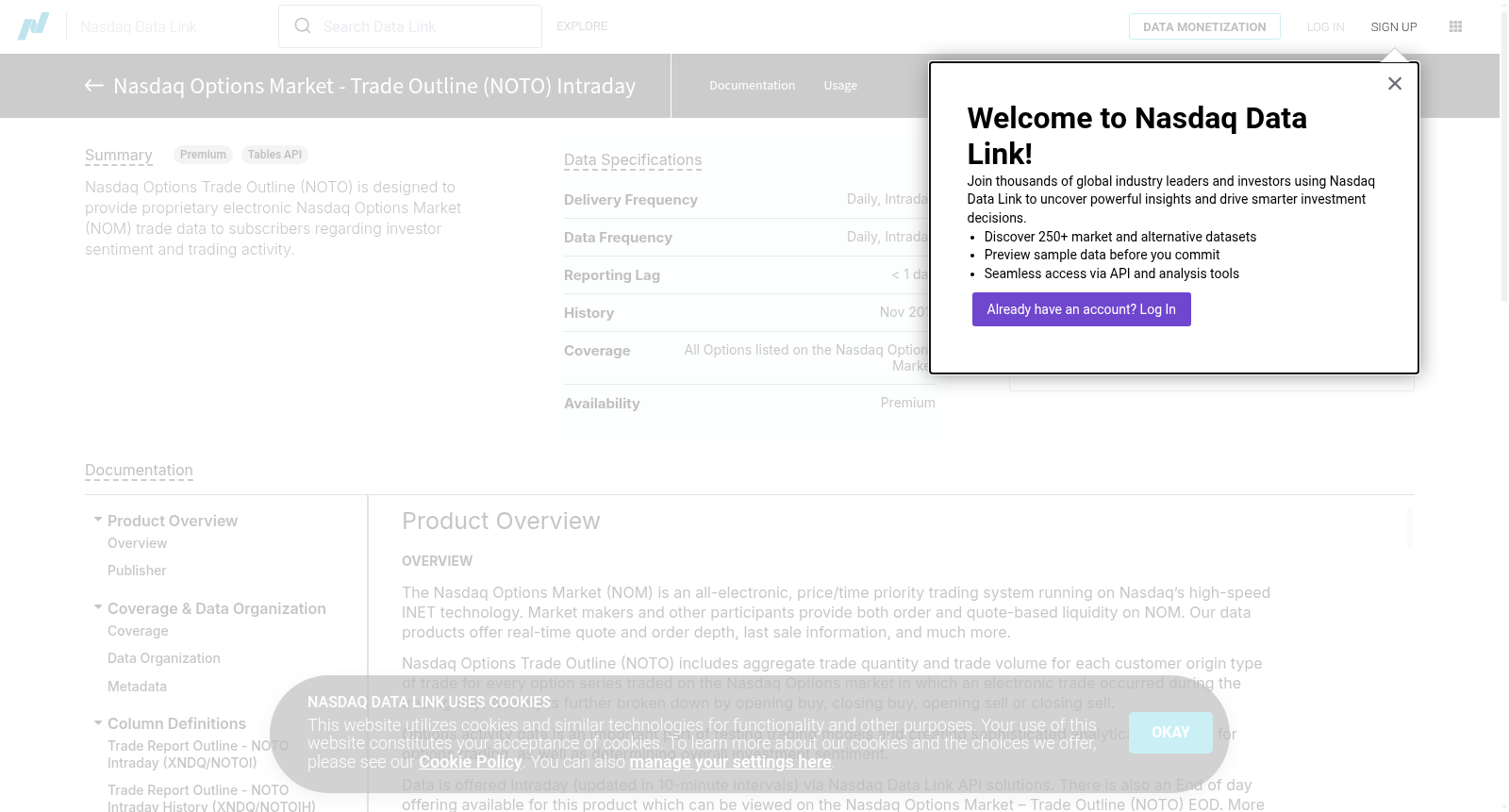The image size is (1509, 812).
Task: Open the apps grid menu icon
Action: [1455, 26]
